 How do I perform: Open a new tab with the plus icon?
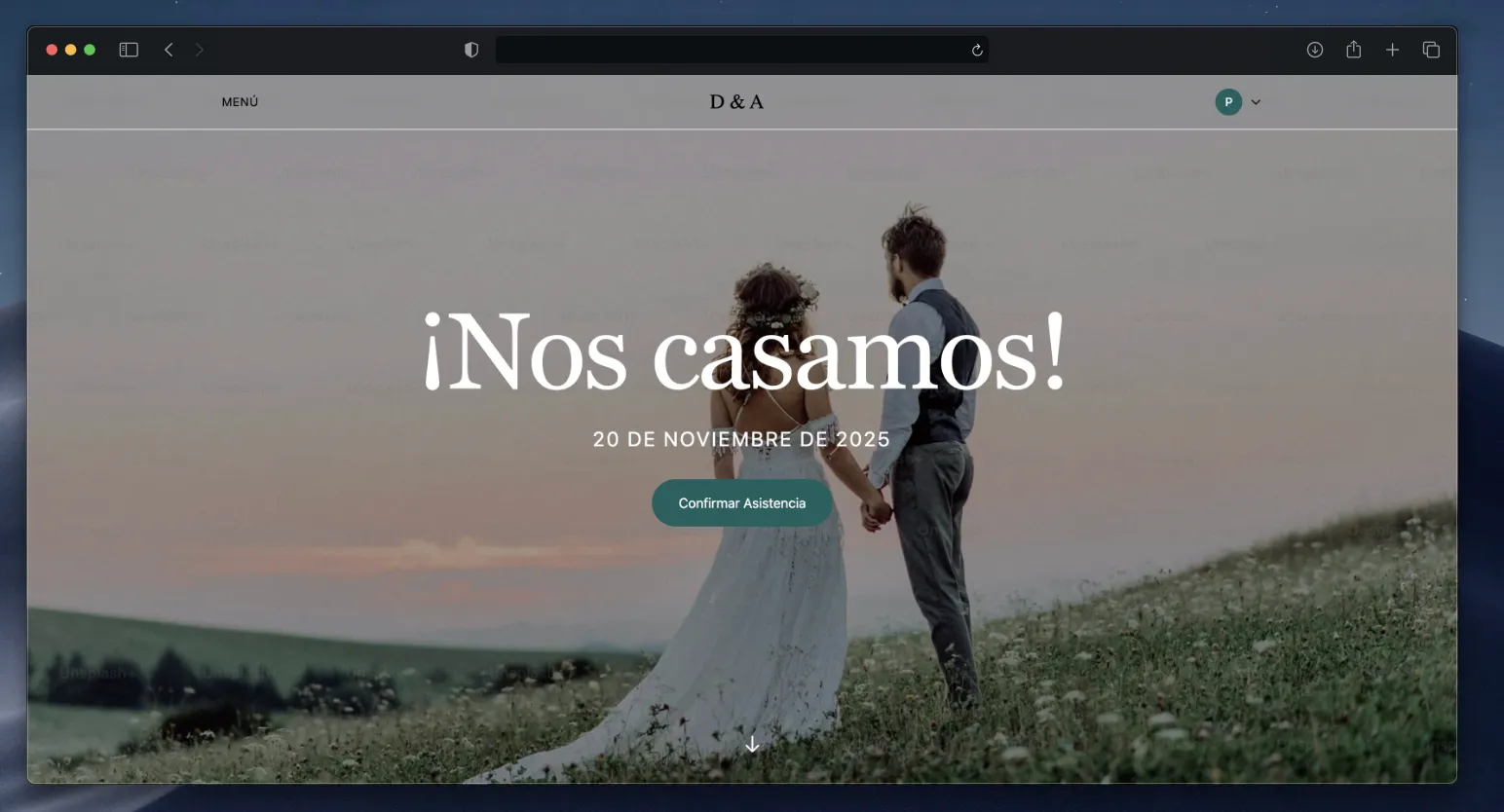click(1392, 49)
